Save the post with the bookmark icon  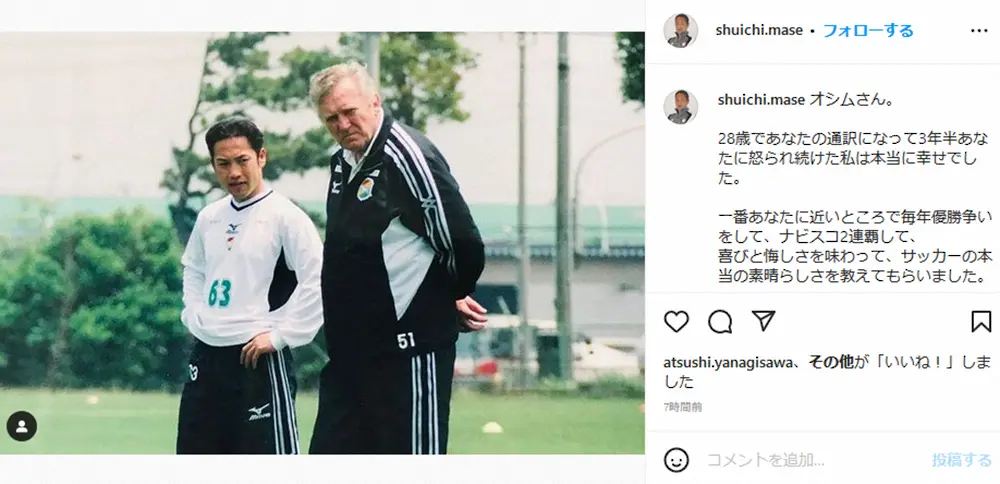(981, 321)
